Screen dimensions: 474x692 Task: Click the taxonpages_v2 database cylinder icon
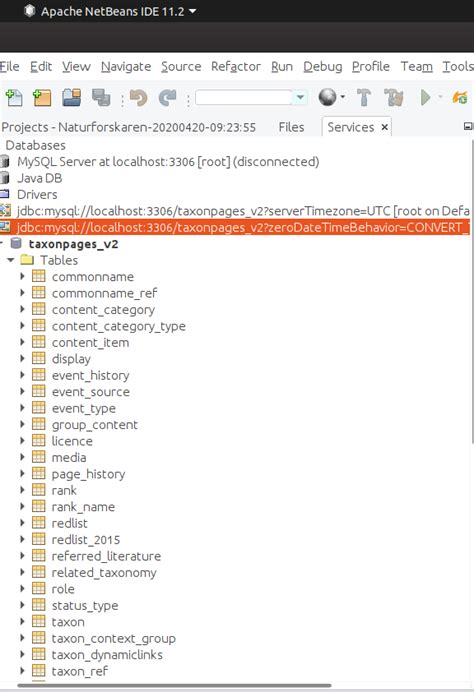(16, 244)
